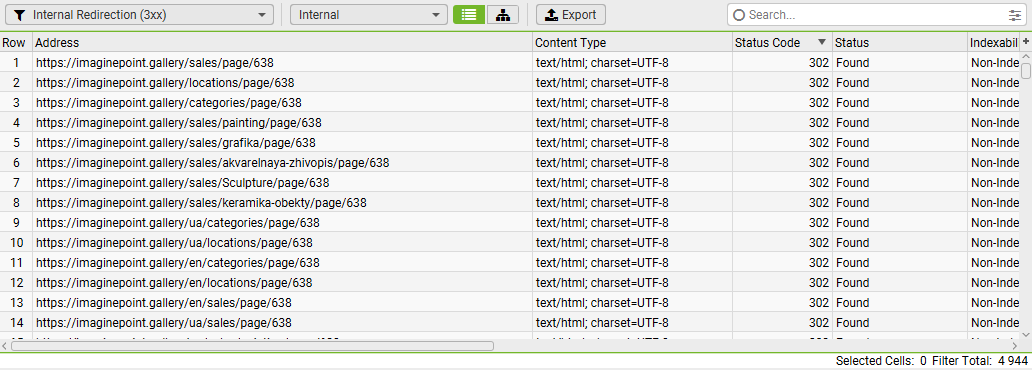Switch to list view

[469, 14]
